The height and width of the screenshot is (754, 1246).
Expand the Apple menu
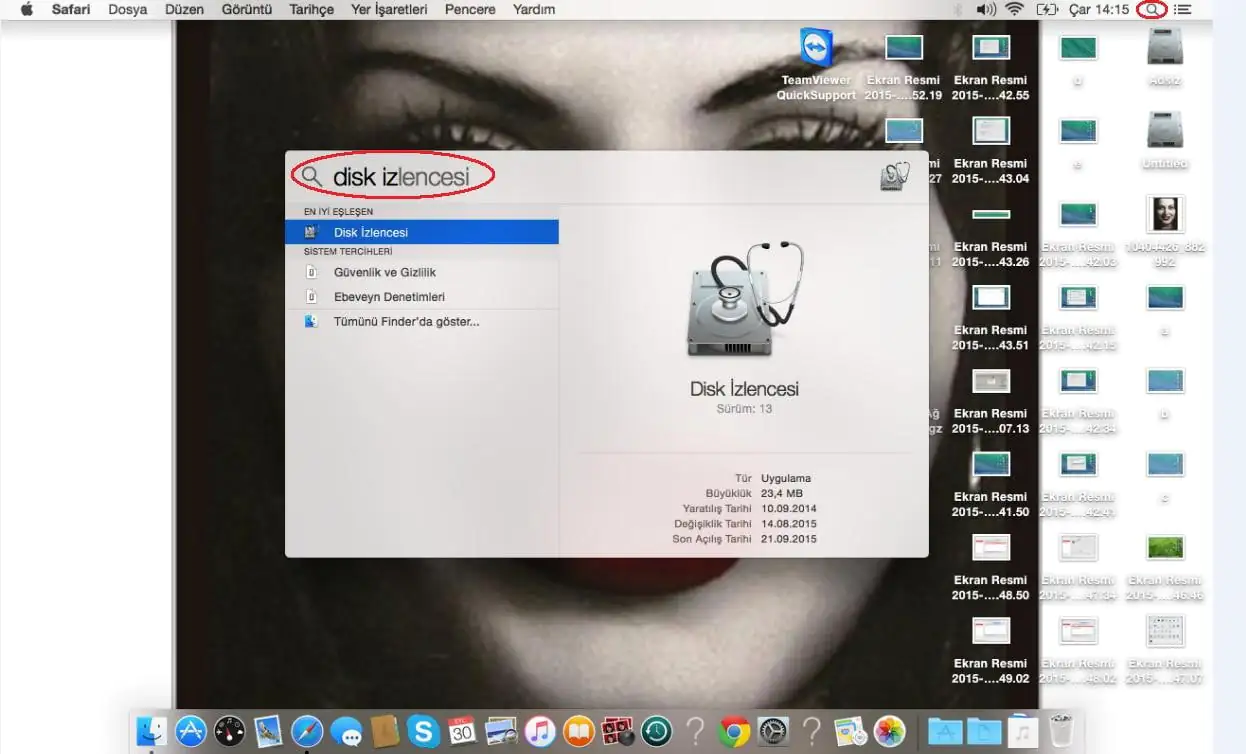click(x=27, y=9)
